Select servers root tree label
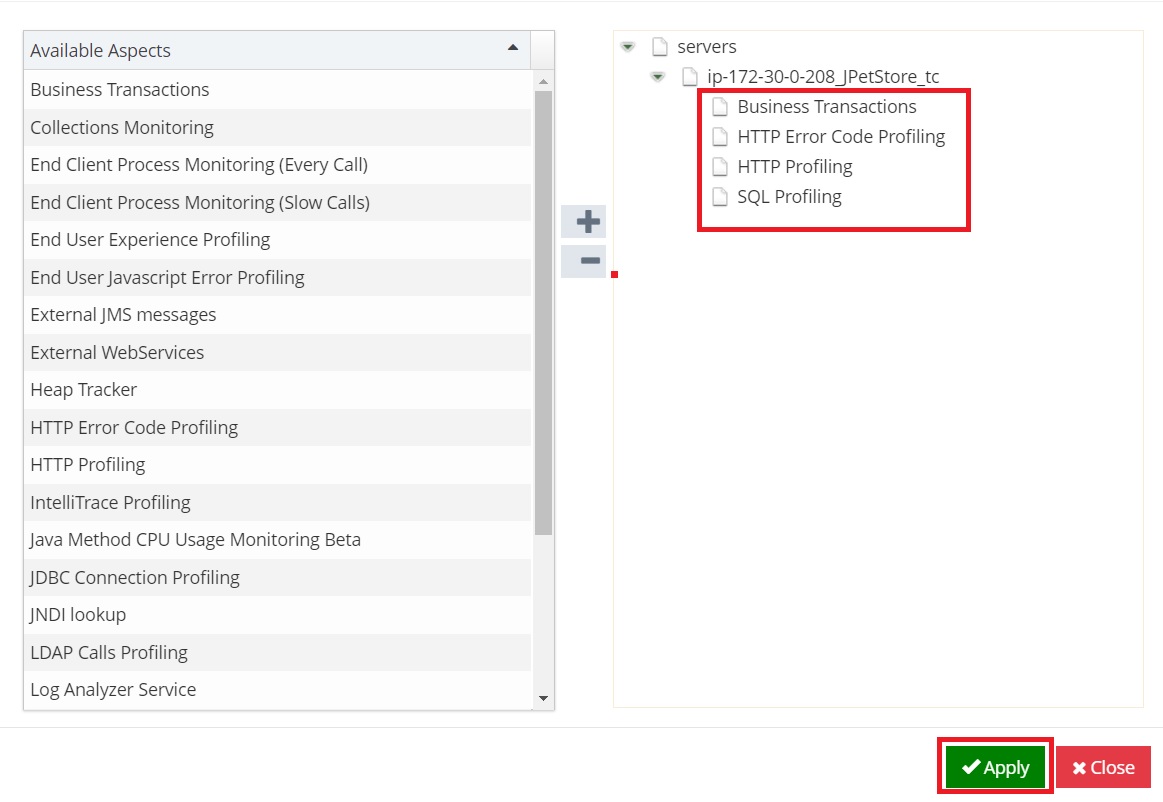 coord(706,47)
